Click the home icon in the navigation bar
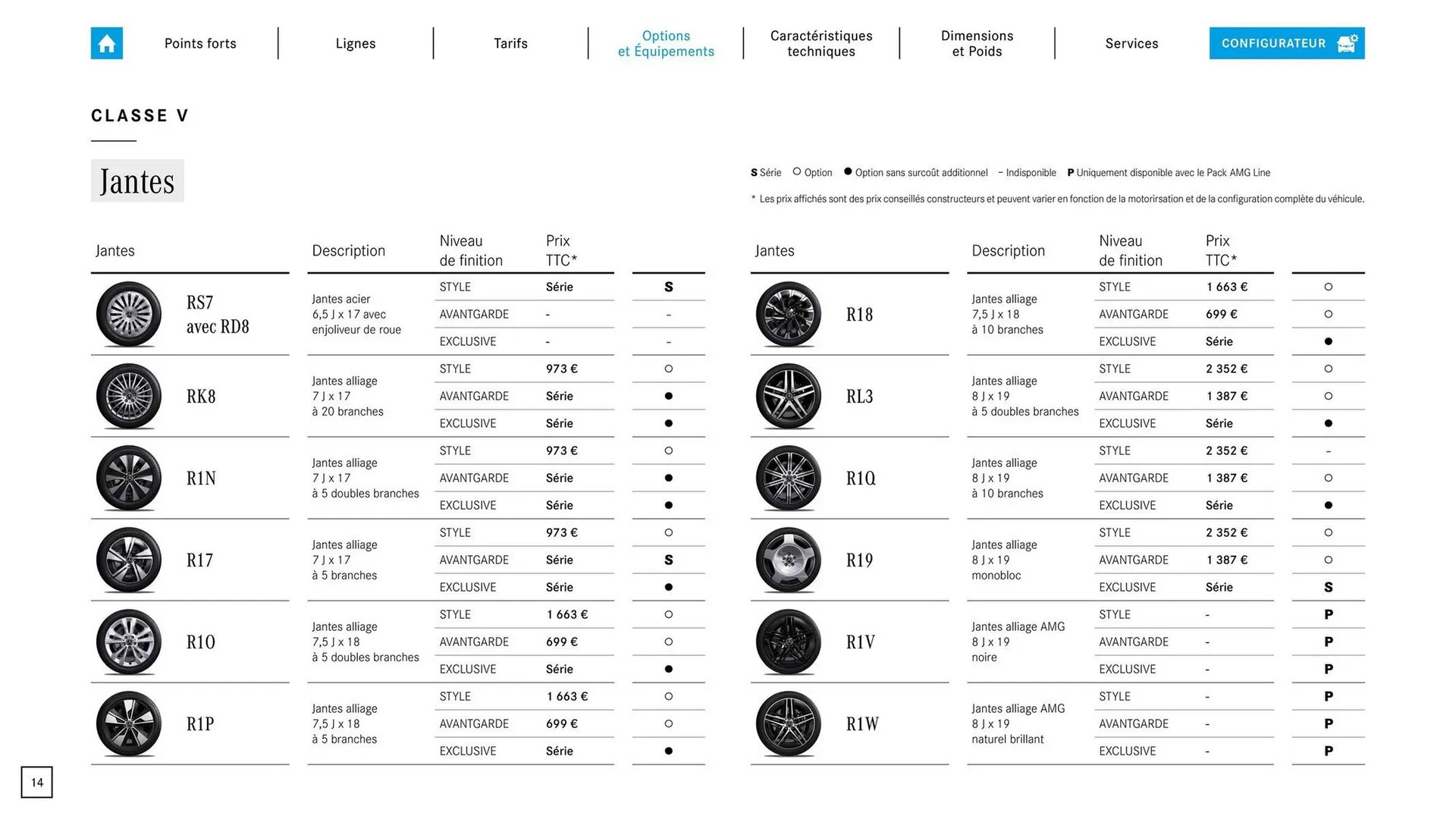Image resolution: width=1456 pixels, height=819 pixels. click(x=106, y=43)
